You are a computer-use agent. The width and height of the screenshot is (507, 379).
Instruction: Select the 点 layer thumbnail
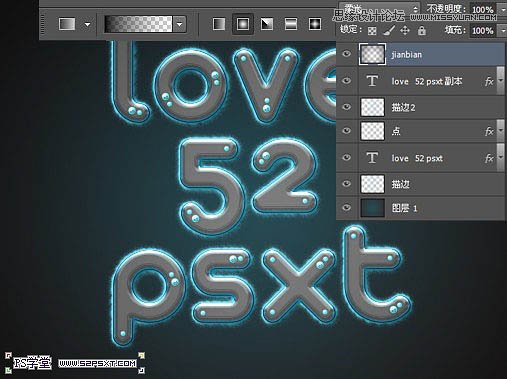pos(372,131)
